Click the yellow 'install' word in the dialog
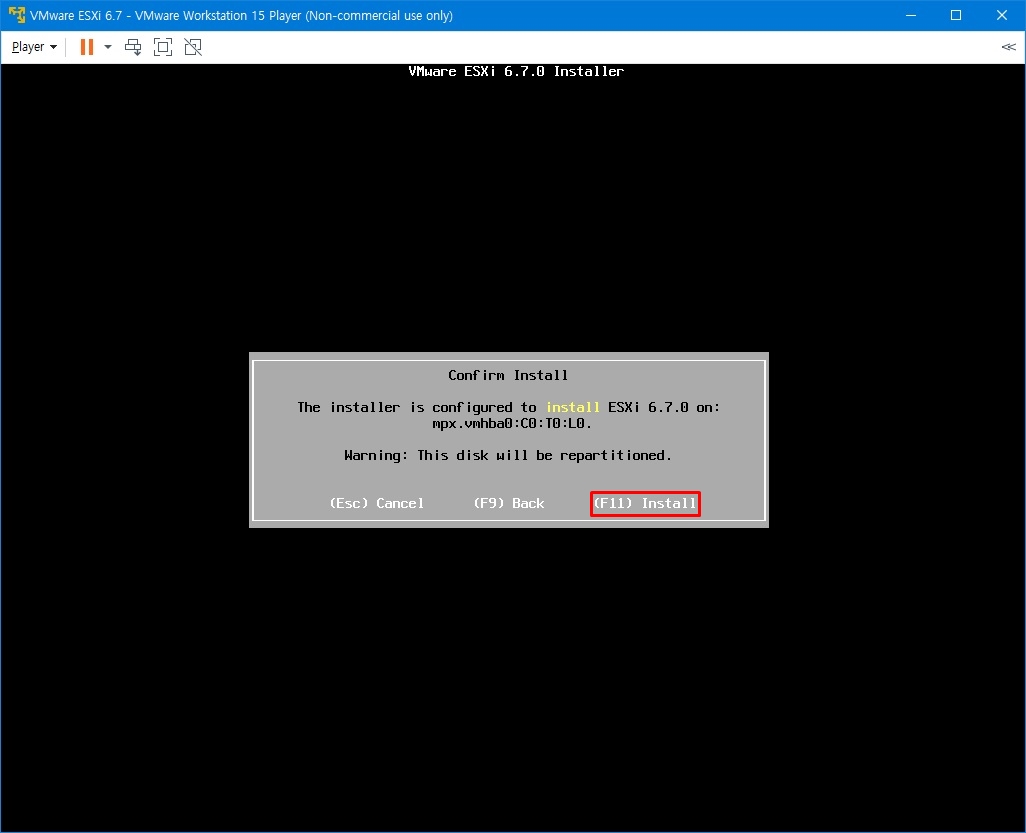Viewport: 1026px width, 833px height. (x=573, y=407)
